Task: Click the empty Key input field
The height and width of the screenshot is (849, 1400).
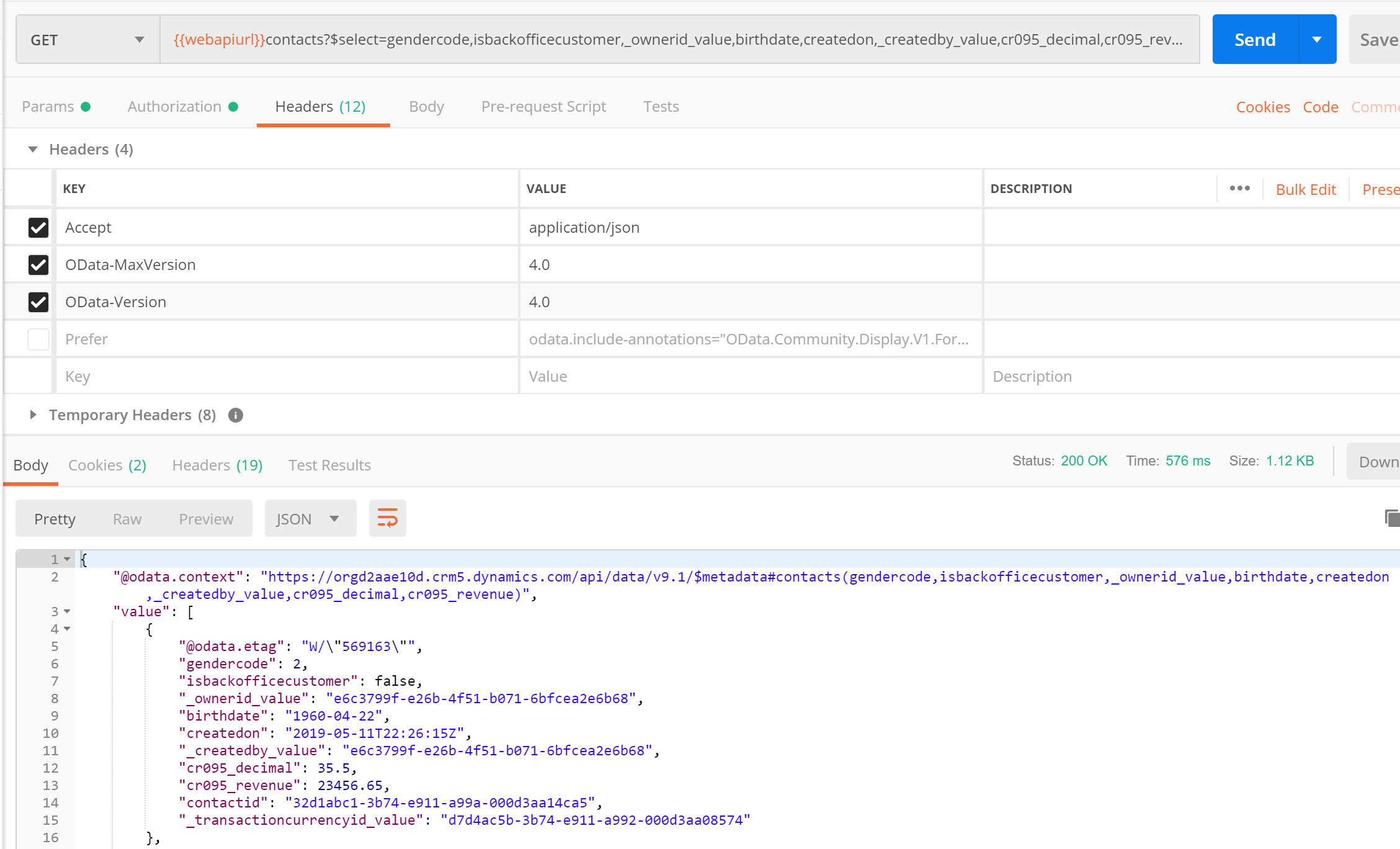Action: 287,377
